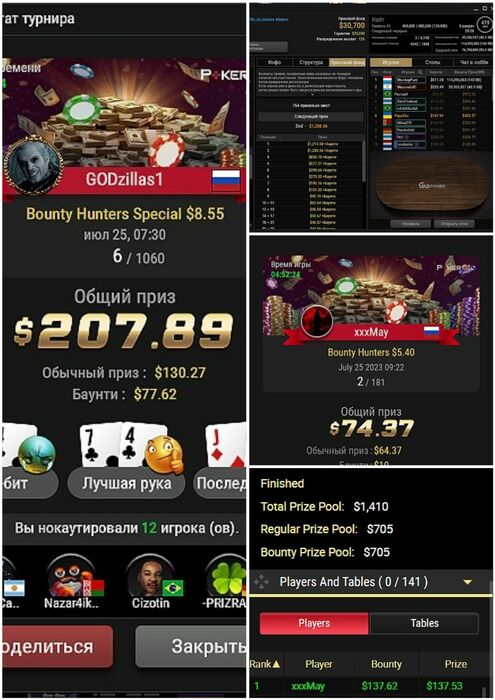Sort players by Rank column arrow

[276, 664]
